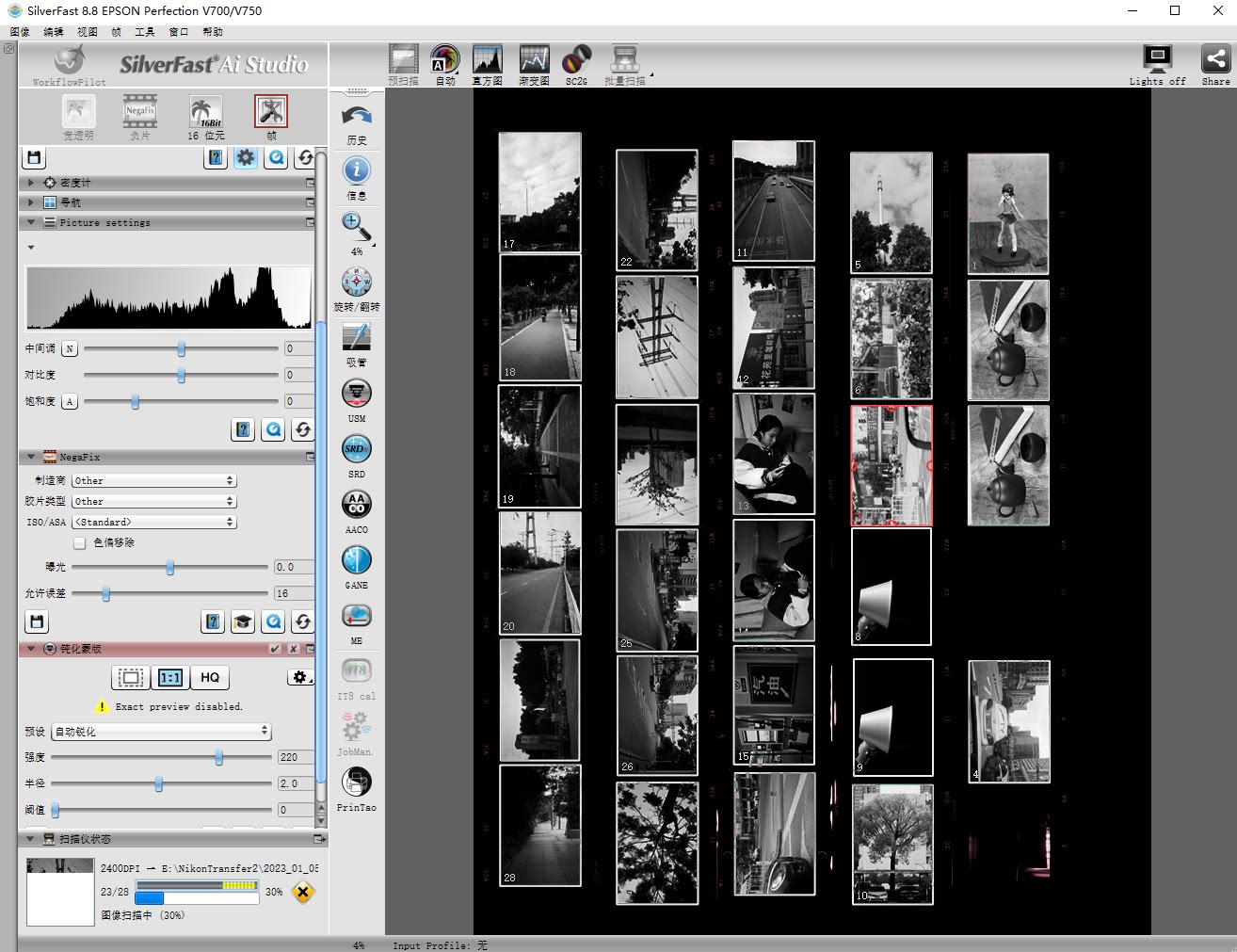Open the 制造商 manufacturer dropdown

(x=154, y=480)
